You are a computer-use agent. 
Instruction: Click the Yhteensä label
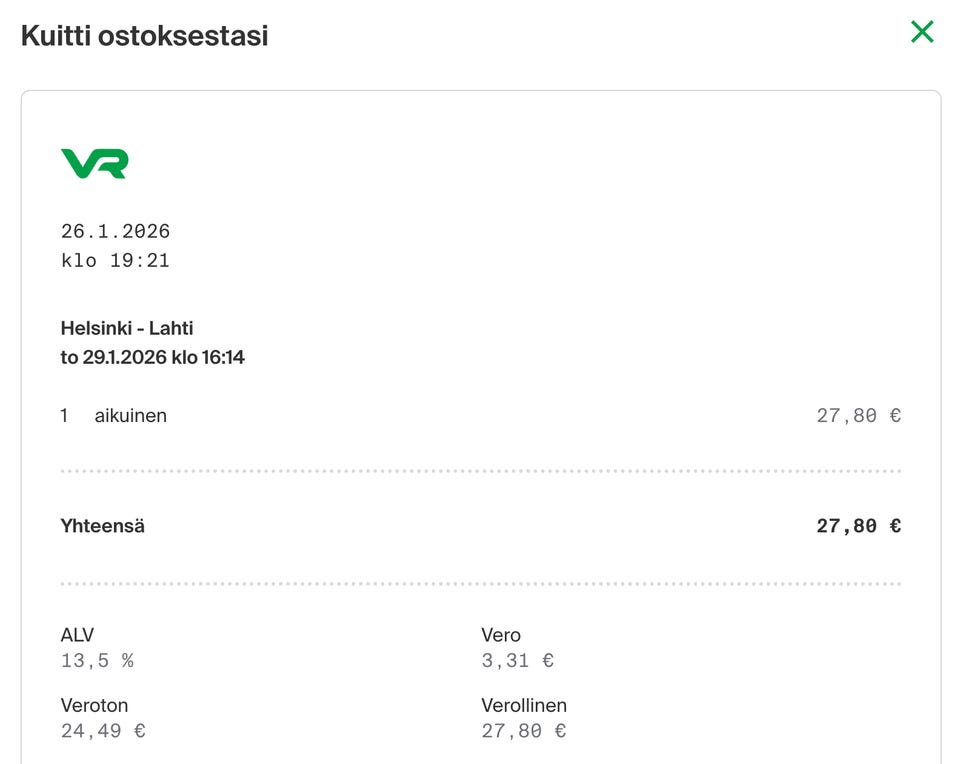point(102,526)
